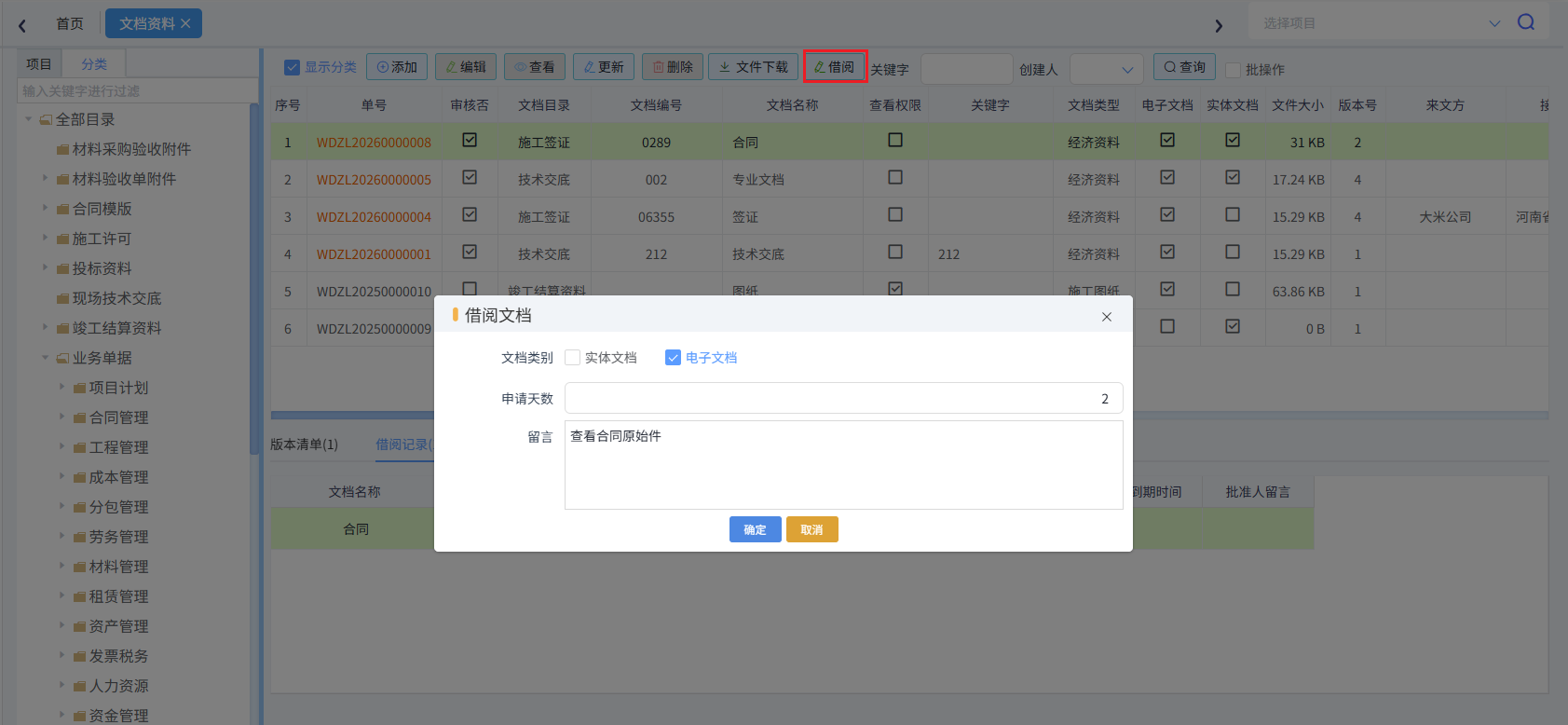Confirm the dialog with the 确定 button
This screenshot has width=1568, height=725.
(x=755, y=529)
